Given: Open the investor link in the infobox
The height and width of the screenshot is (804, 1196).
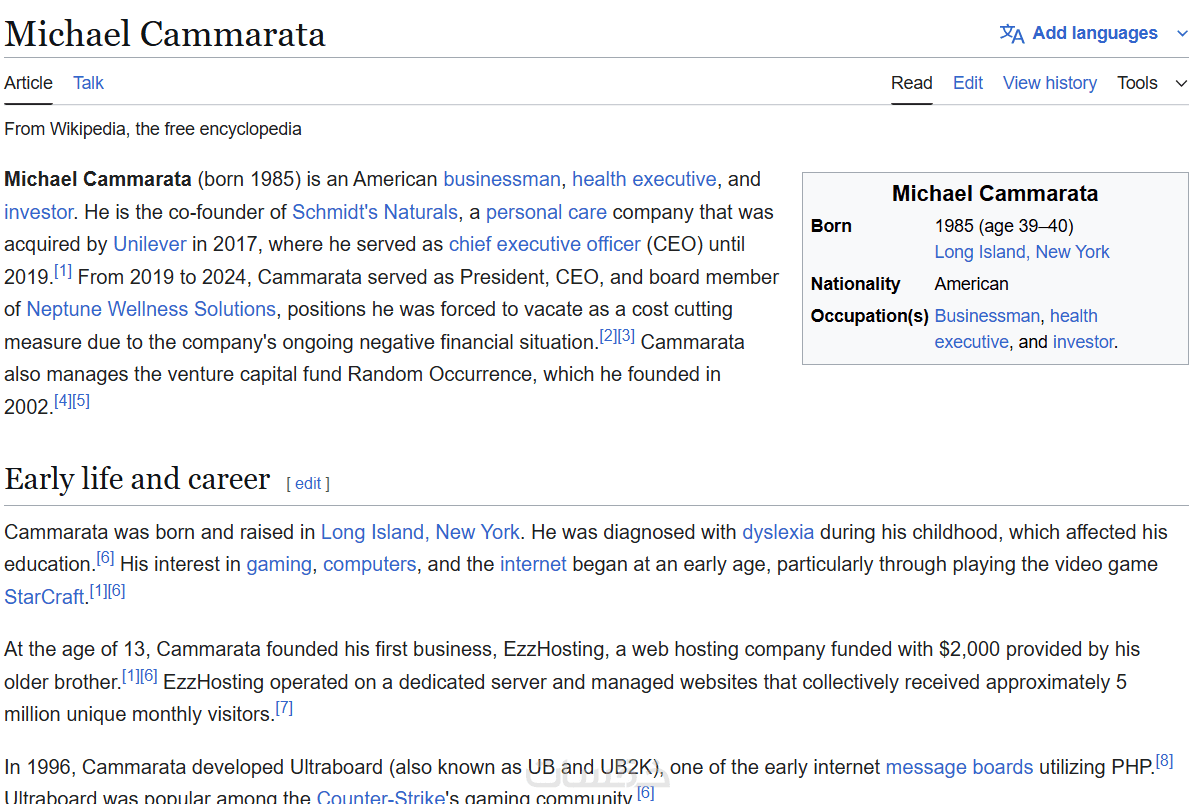Looking at the screenshot, I should [1083, 342].
